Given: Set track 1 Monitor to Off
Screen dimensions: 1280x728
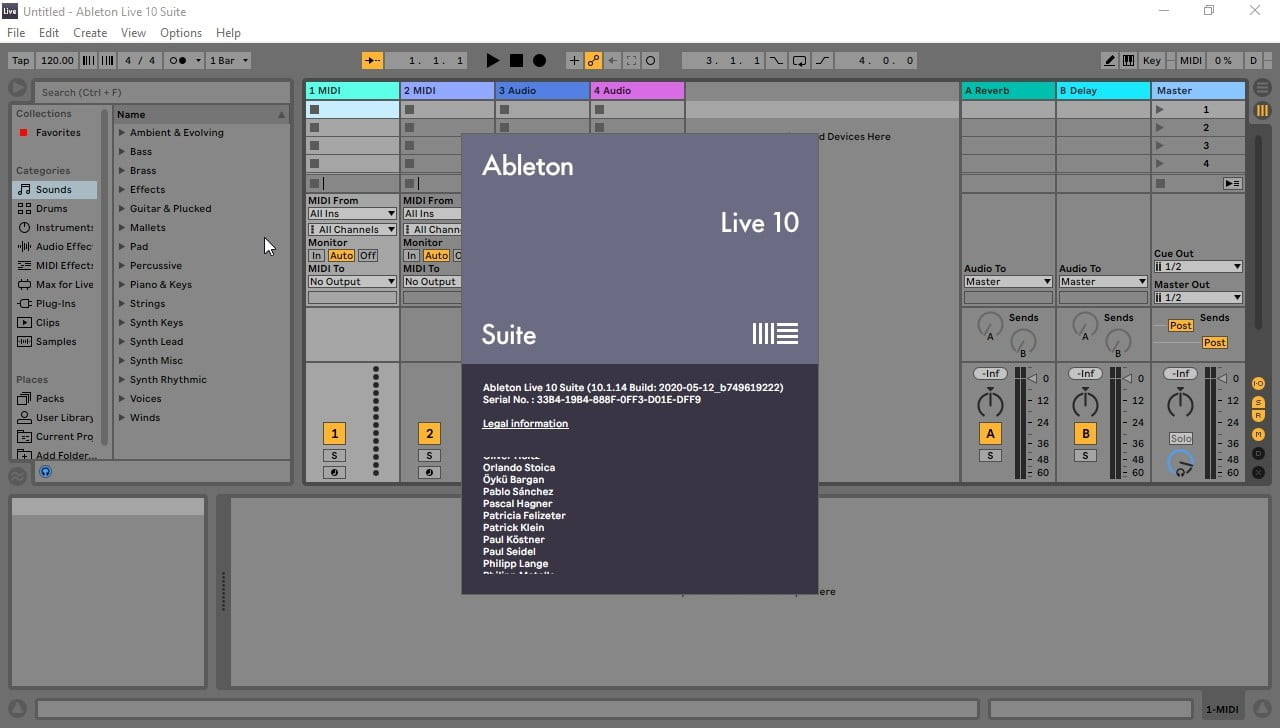Looking at the screenshot, I should tap(368, 255).
